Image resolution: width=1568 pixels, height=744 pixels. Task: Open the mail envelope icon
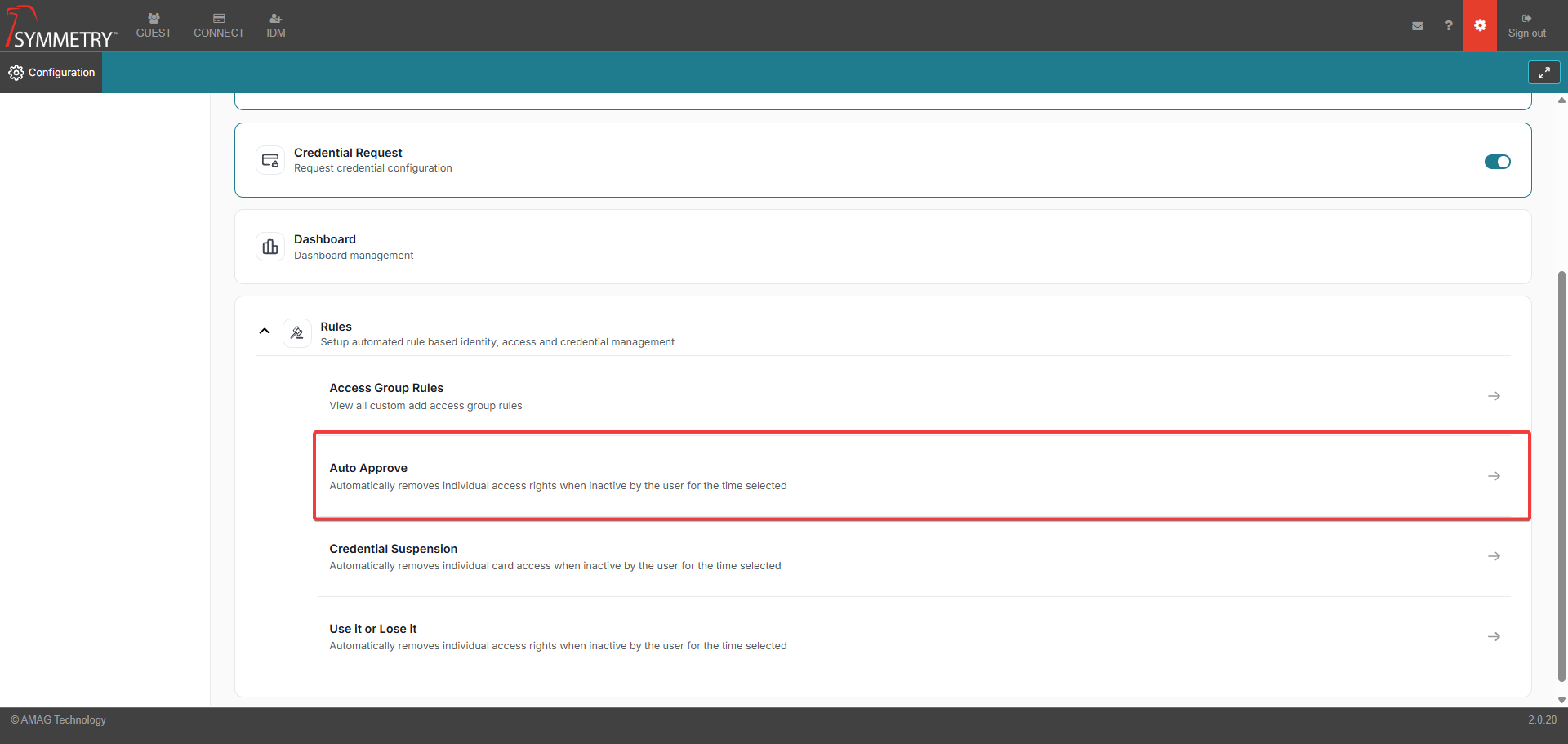1418,26
